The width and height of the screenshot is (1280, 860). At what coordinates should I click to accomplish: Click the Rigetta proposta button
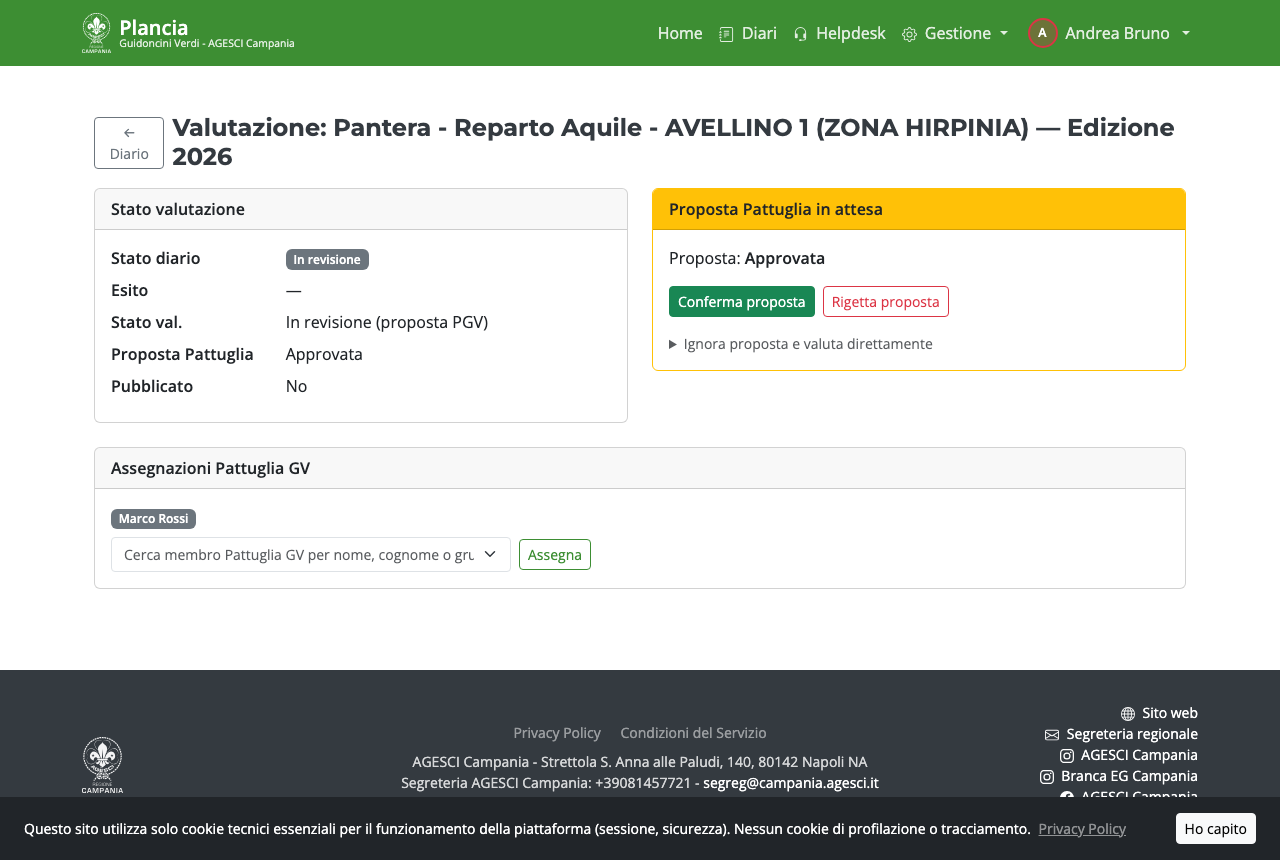[x=886, y=302]
